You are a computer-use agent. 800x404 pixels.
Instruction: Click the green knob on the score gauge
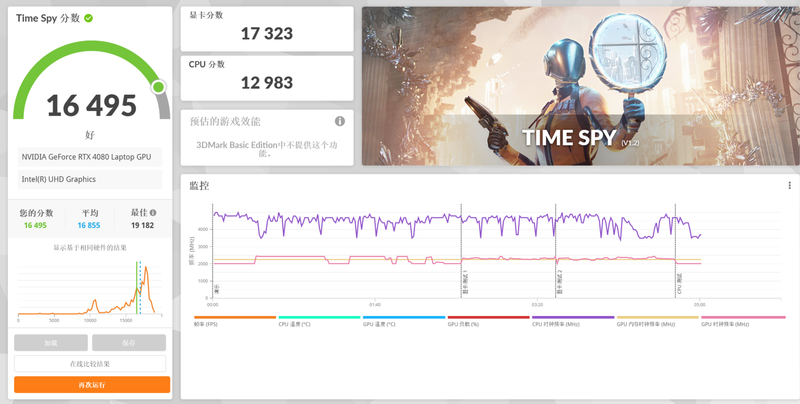[x=159, y=87]
